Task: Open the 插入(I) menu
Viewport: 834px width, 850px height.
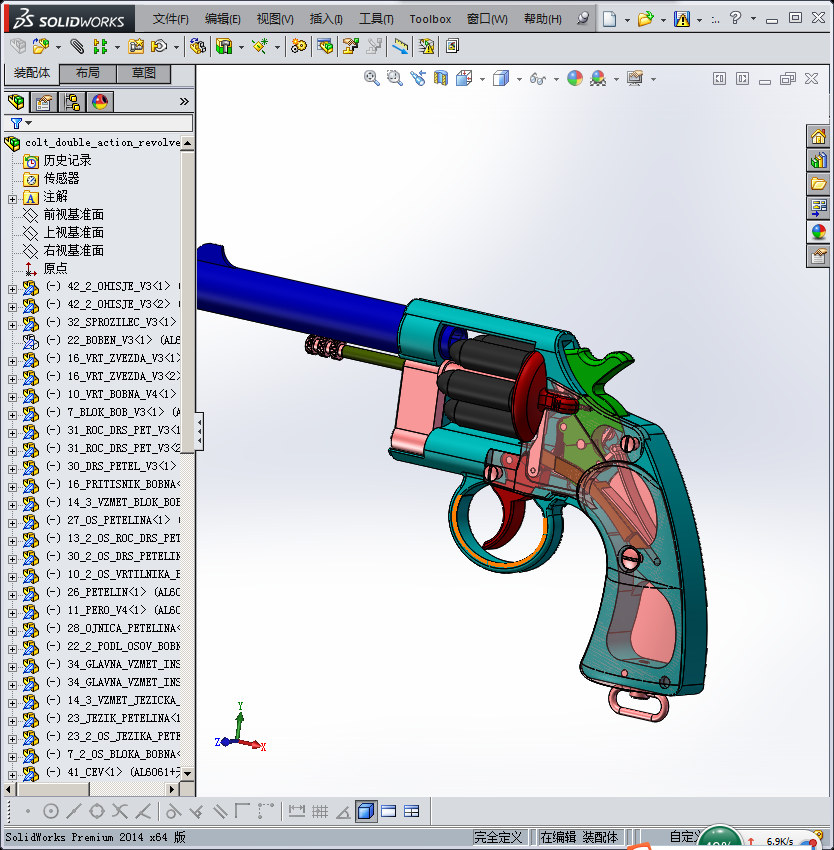Action: point(326,19)
